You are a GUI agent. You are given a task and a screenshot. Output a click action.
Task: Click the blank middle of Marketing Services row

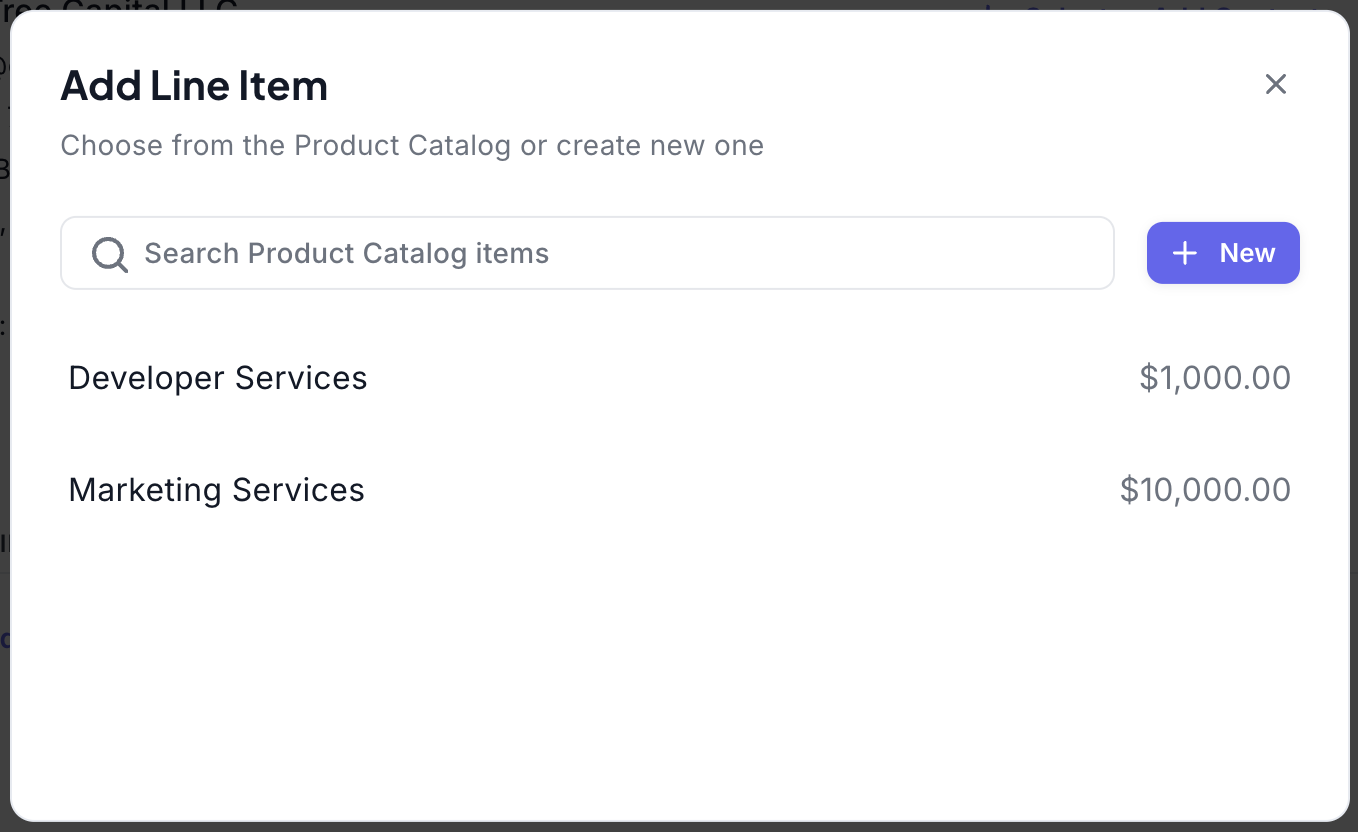[x=740, y=490]
